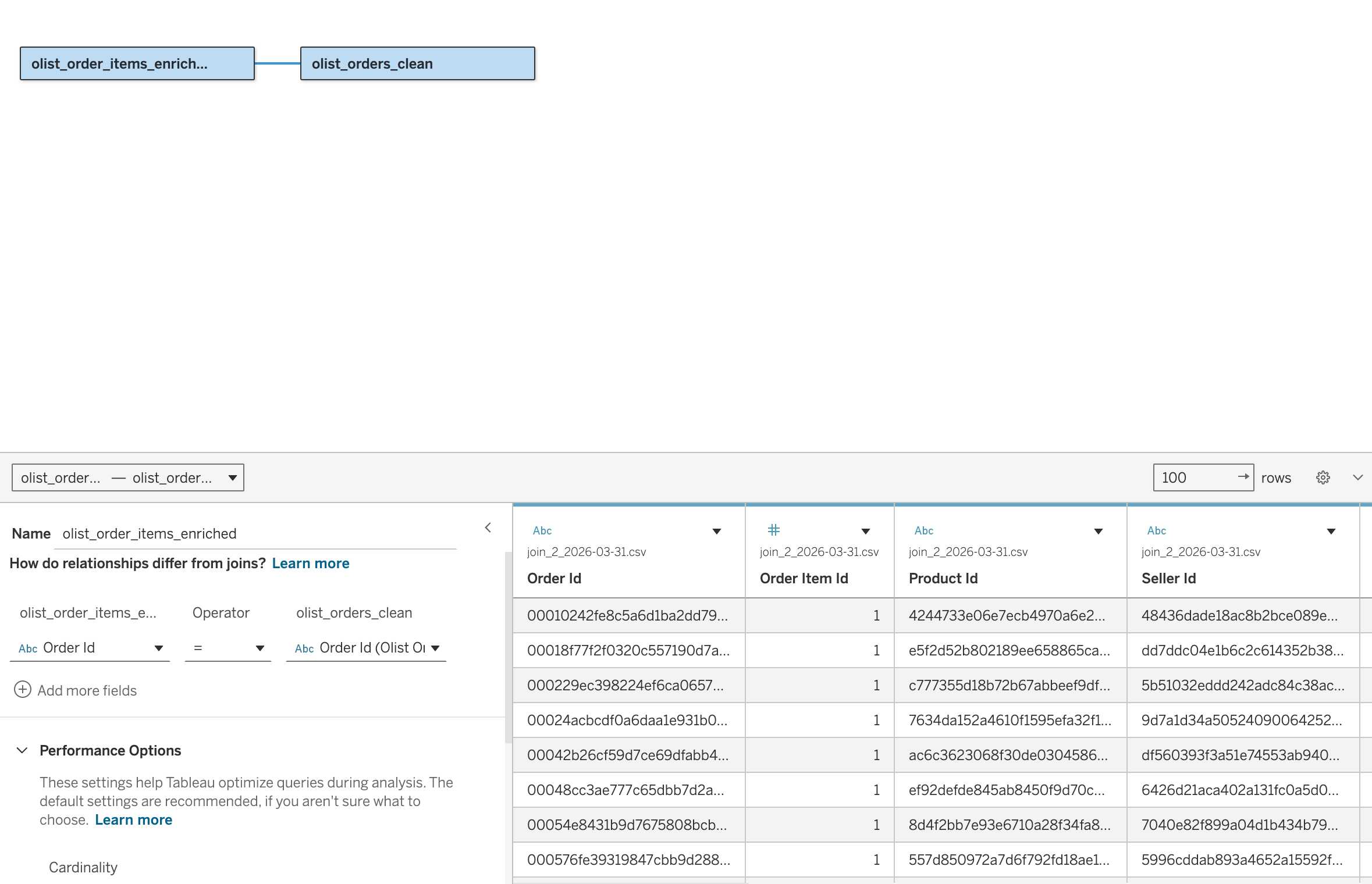Open the left table Order Id field dropdown

pyautogui.click(x=158, y=648)
